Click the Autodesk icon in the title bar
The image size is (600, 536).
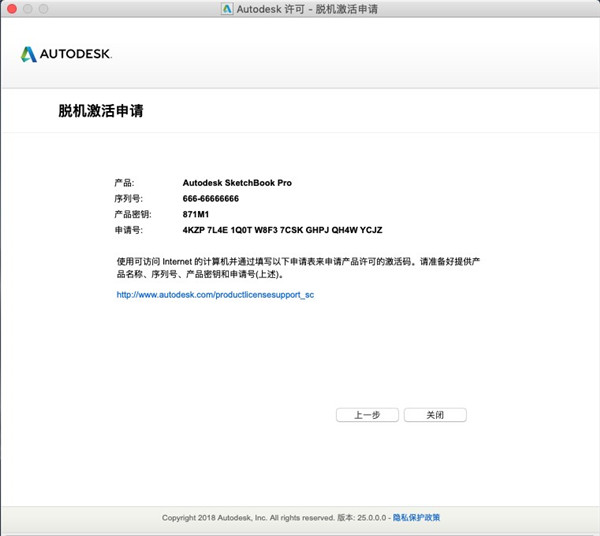pos(227,9)
